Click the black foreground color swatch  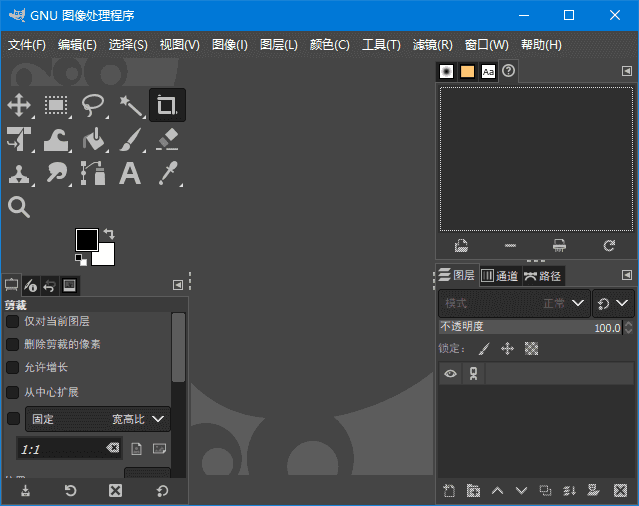click(85, 239)
